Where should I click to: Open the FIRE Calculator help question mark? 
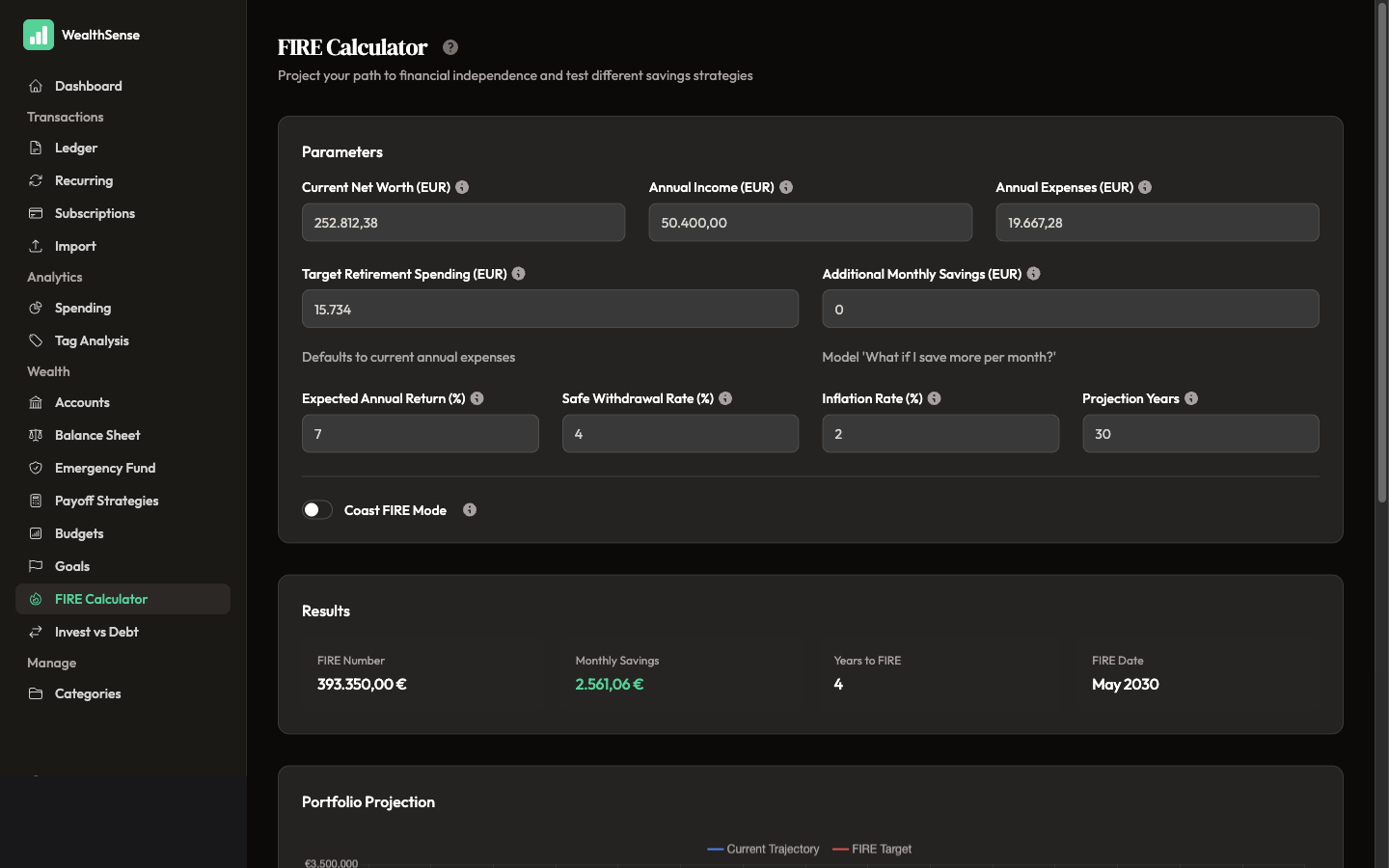pos(450,47)
